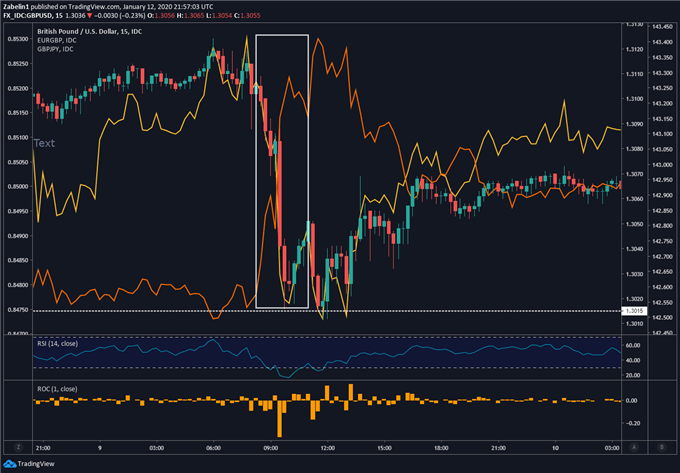Click the Z timezone button
Image resolution: width=680 pixels, height=473 pixels.
pos(18,447)
